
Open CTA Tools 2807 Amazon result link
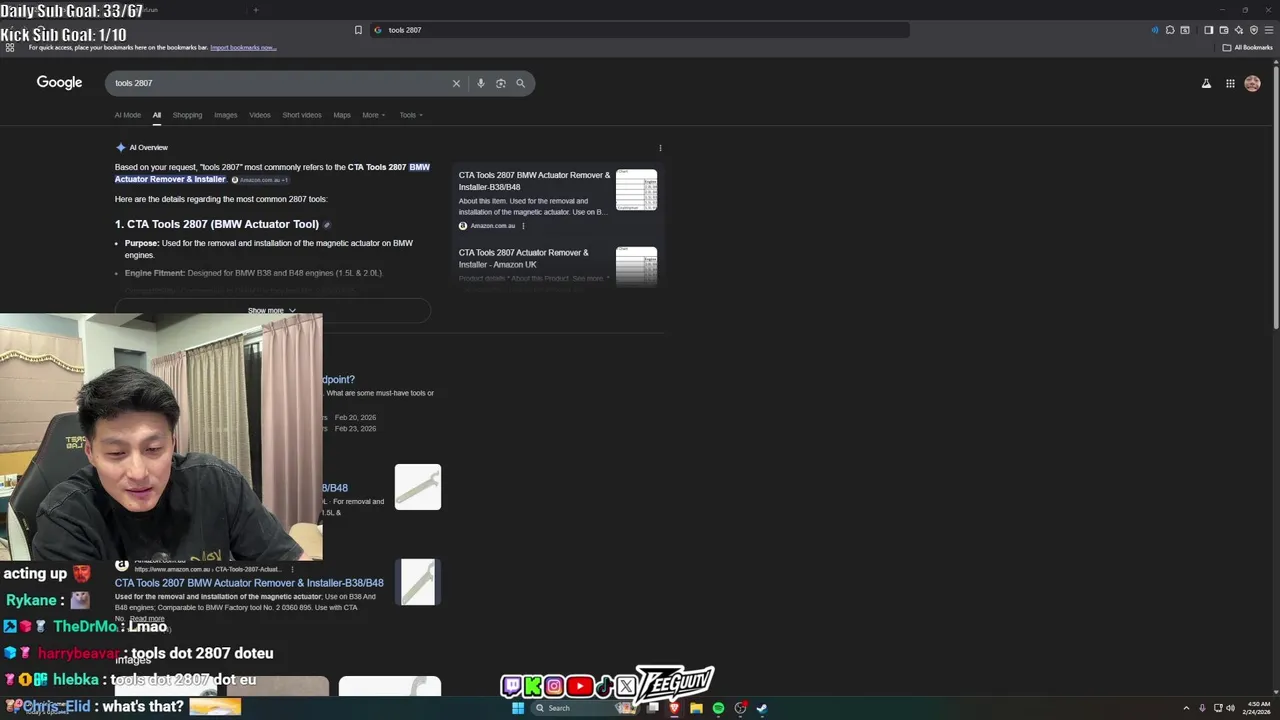pyautogui.click(x=249, y=583)
